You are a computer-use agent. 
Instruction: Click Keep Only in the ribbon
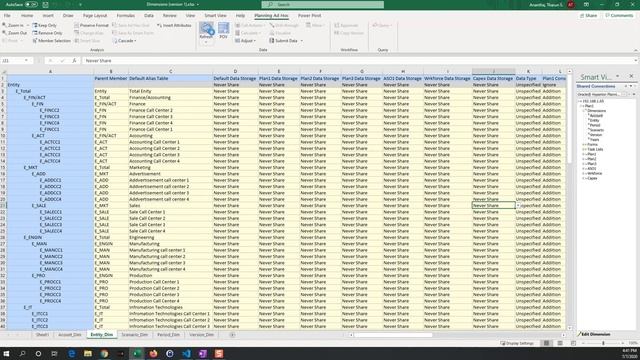pyautogui.click(x=44, y=25)
